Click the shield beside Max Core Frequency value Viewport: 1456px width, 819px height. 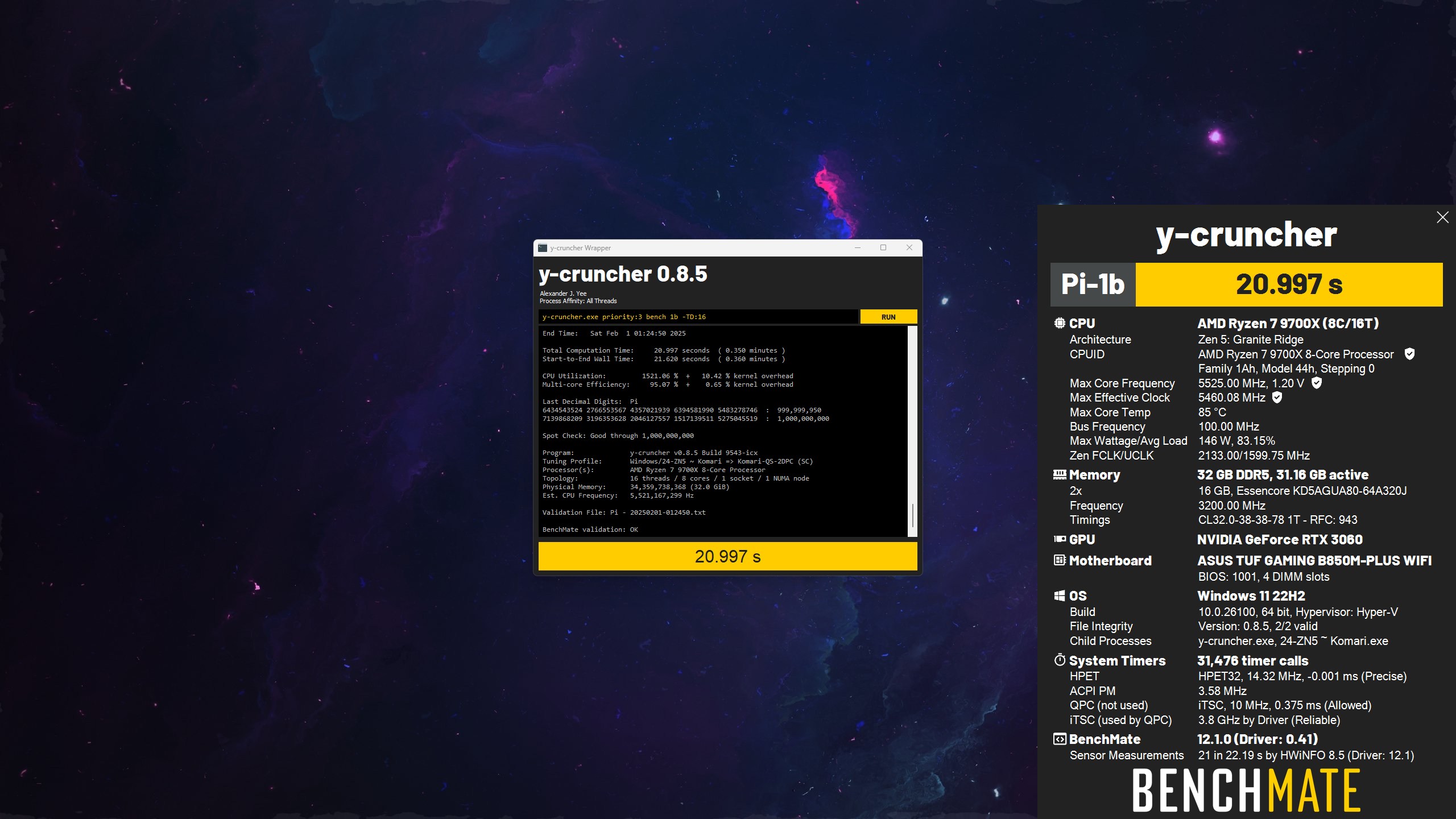coord(1316,383)
